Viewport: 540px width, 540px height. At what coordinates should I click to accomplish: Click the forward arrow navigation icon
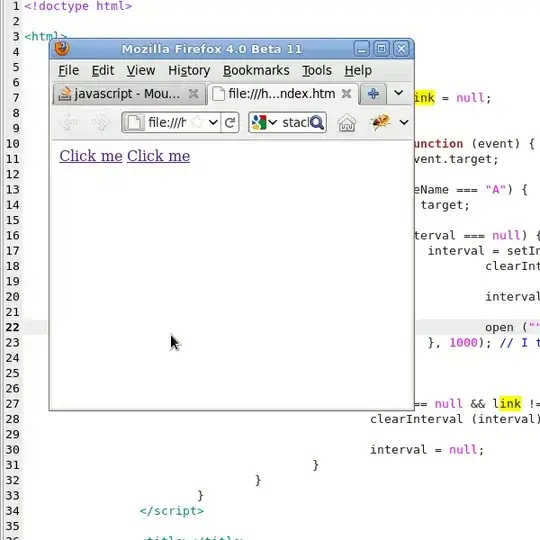(101, 122)
